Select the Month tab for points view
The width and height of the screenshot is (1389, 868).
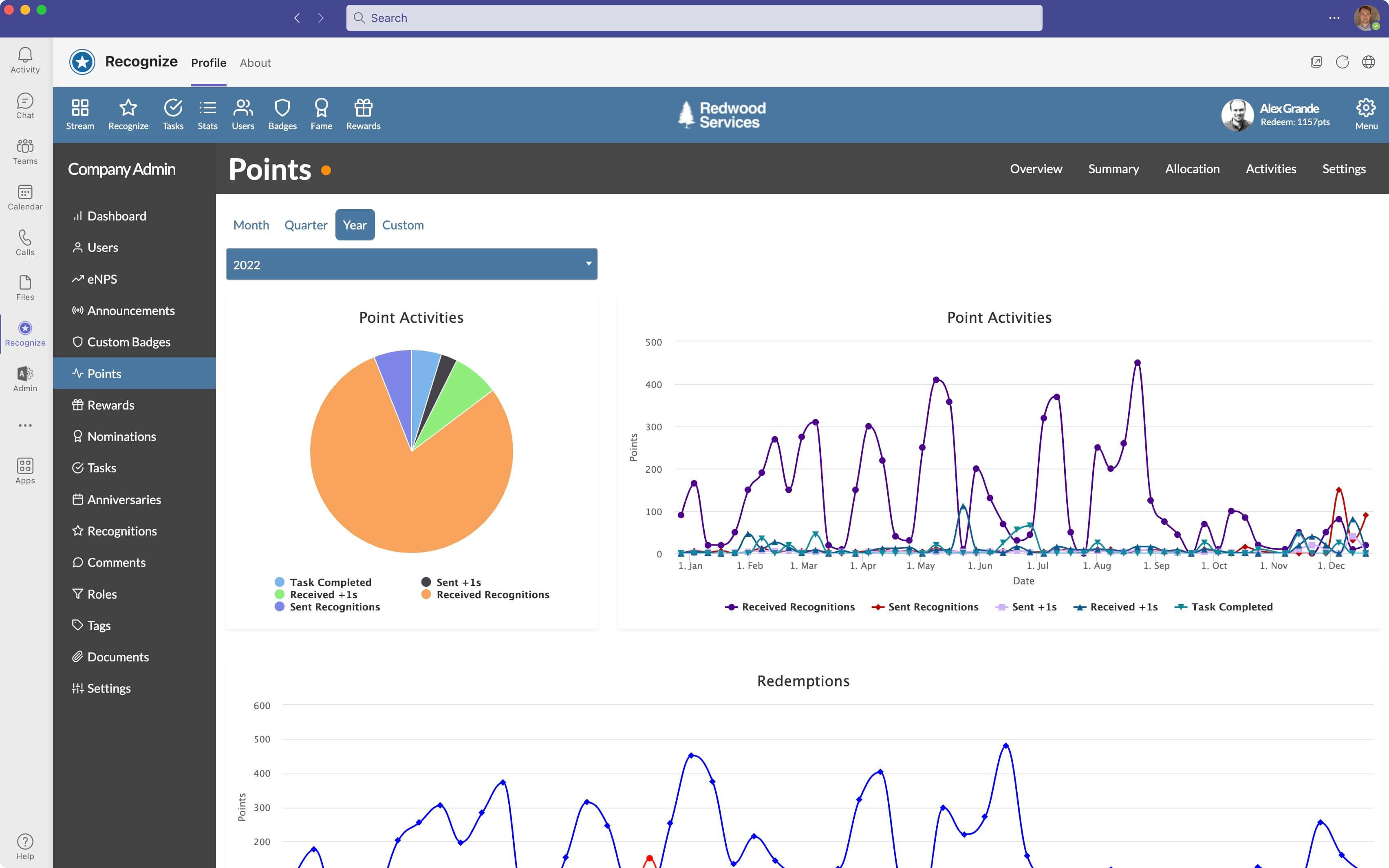pos(251,225)
